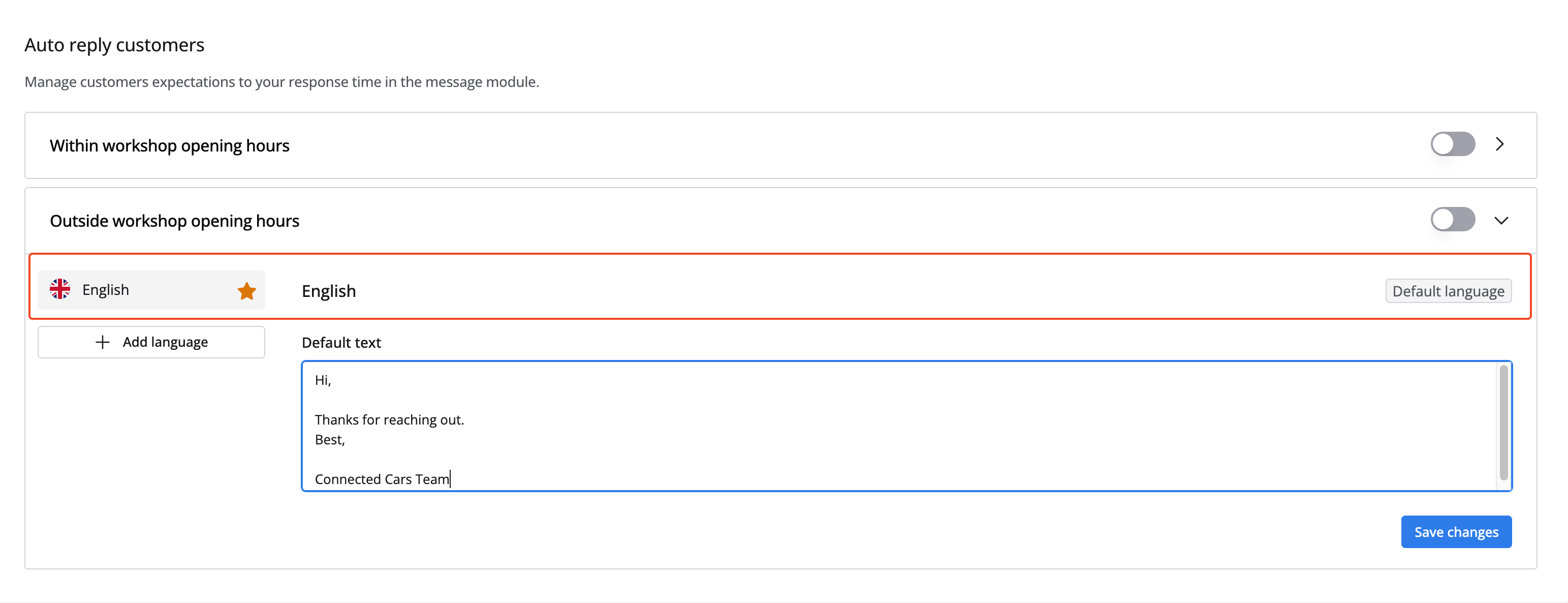Click the message box scrollbar
The image size is (1568, 603).
1503,423
